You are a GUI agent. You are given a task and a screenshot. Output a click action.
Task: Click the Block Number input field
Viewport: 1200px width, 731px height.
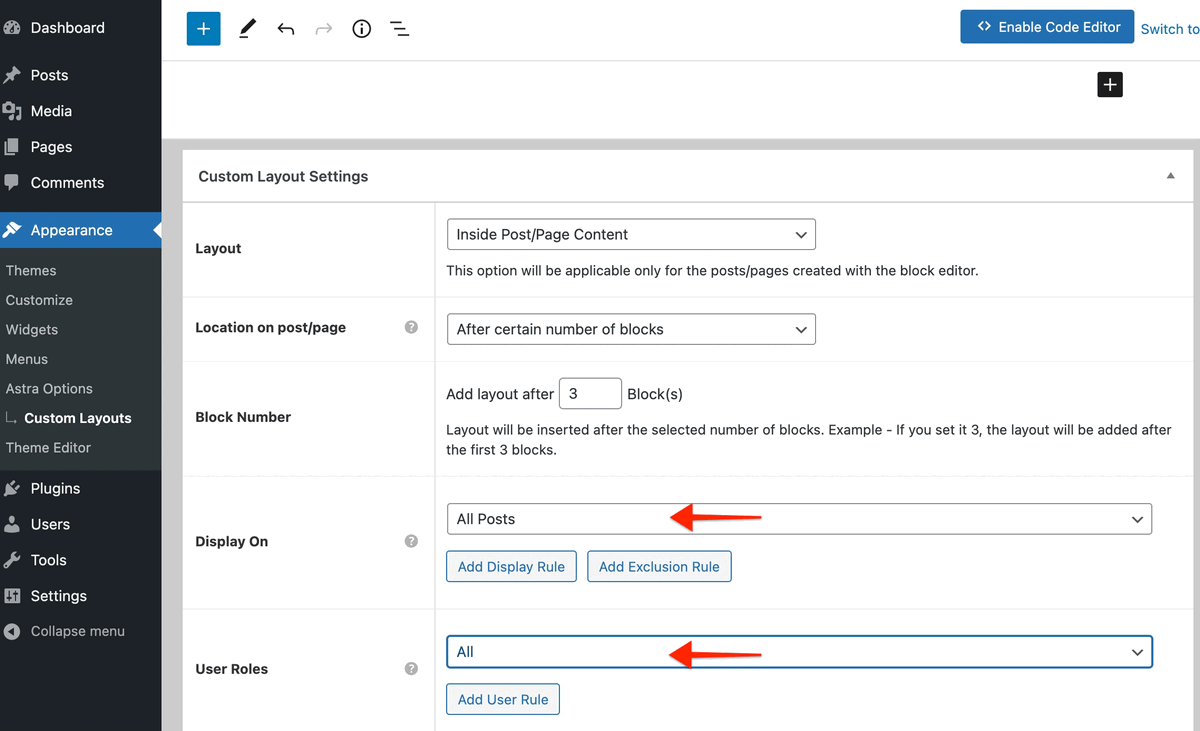(590, 394)
